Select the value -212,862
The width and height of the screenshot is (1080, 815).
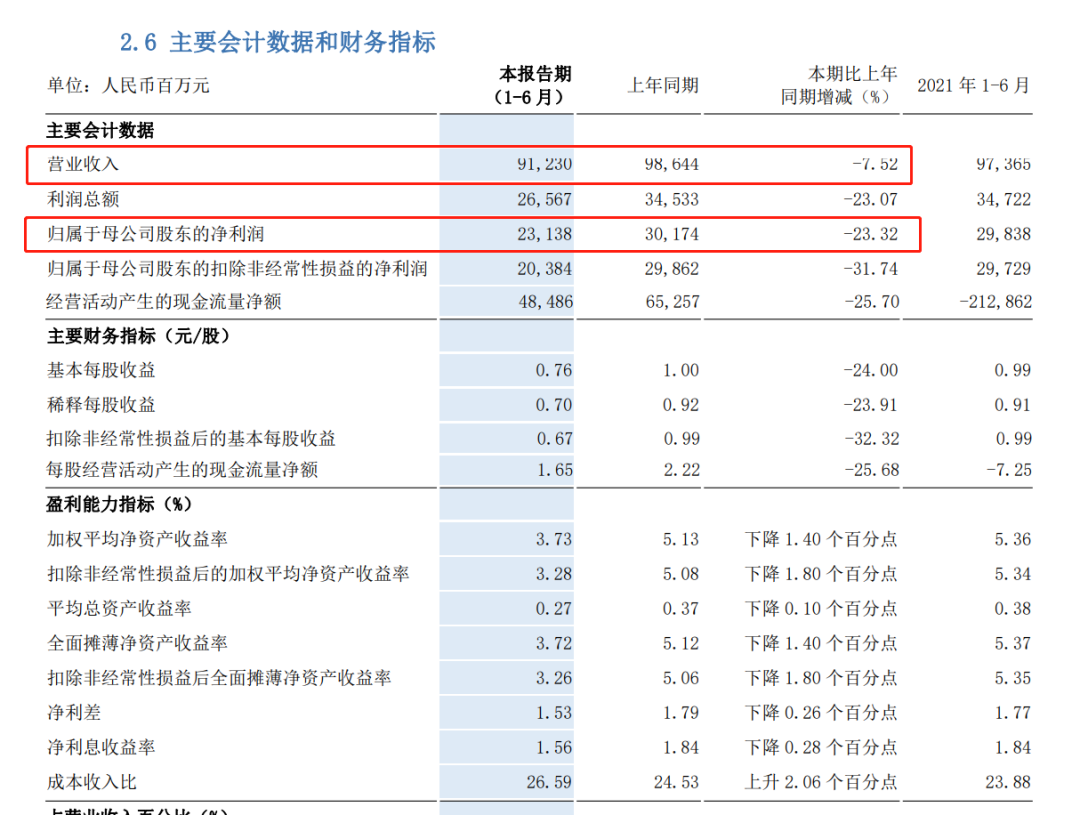point(996,302)
